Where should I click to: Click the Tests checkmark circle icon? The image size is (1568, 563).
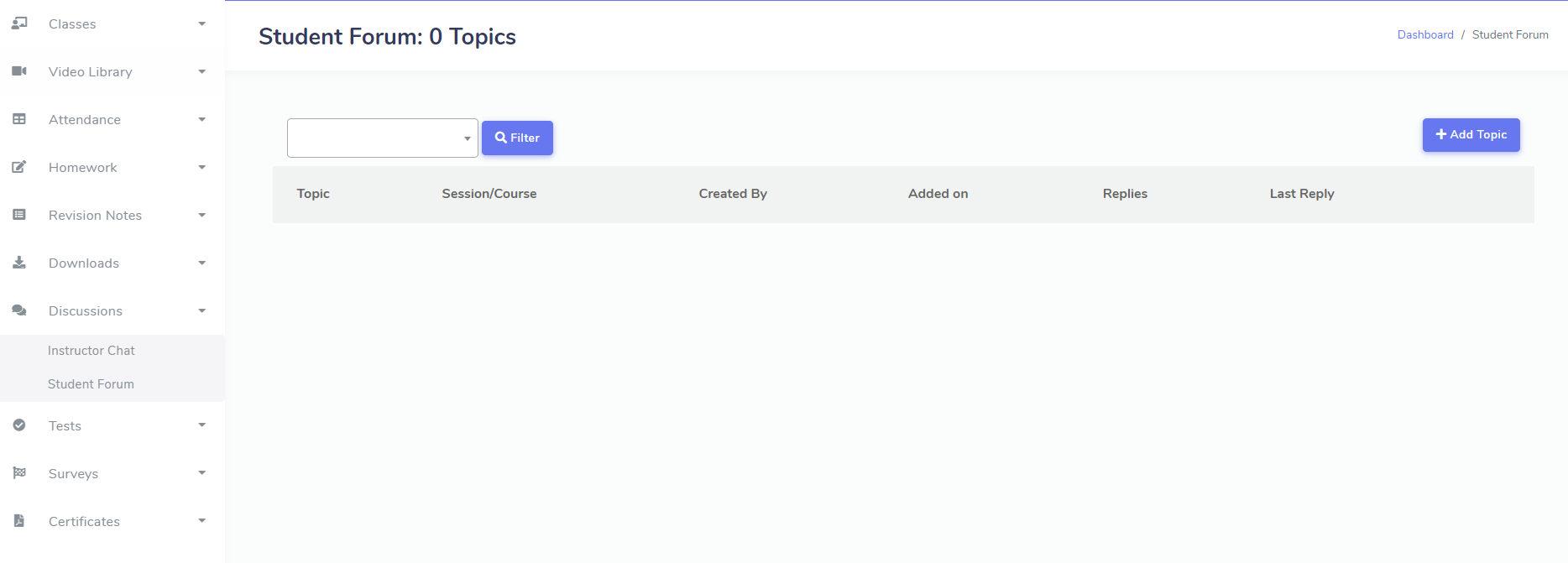point(19,425)
